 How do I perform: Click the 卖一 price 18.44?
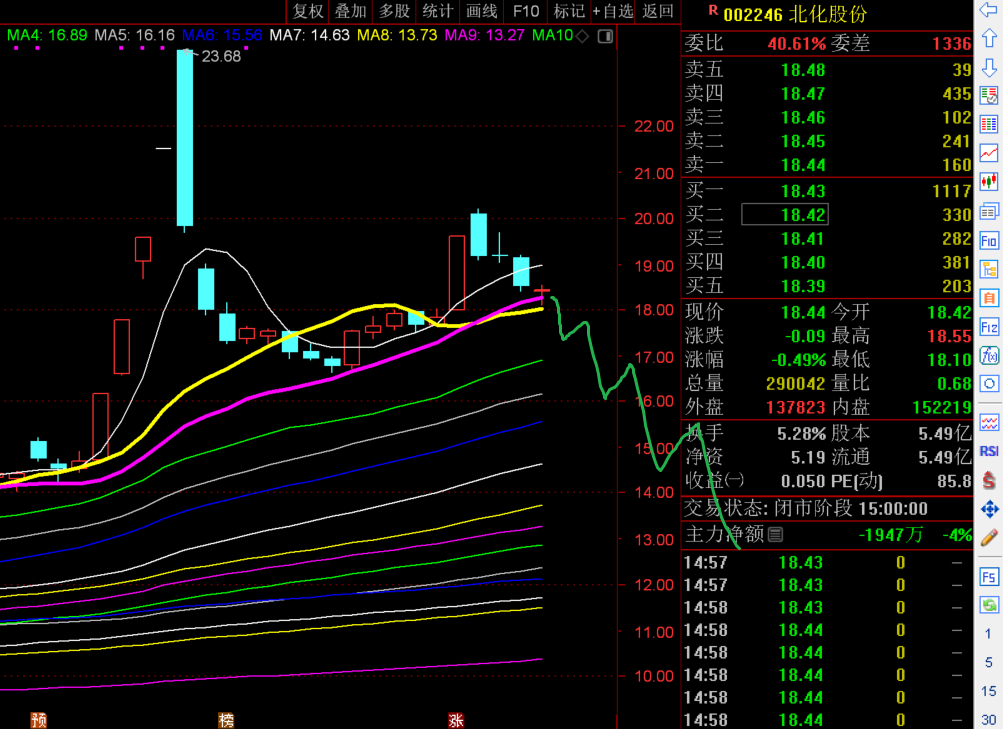803,165
